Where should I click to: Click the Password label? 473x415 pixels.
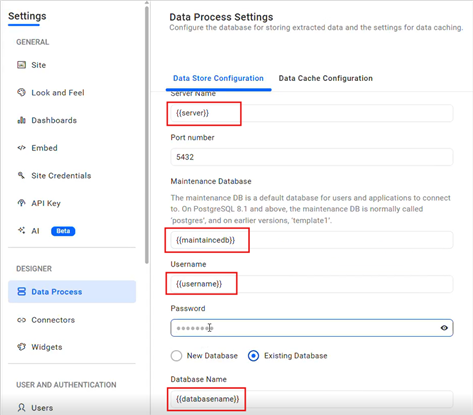[x=188, y=308]
